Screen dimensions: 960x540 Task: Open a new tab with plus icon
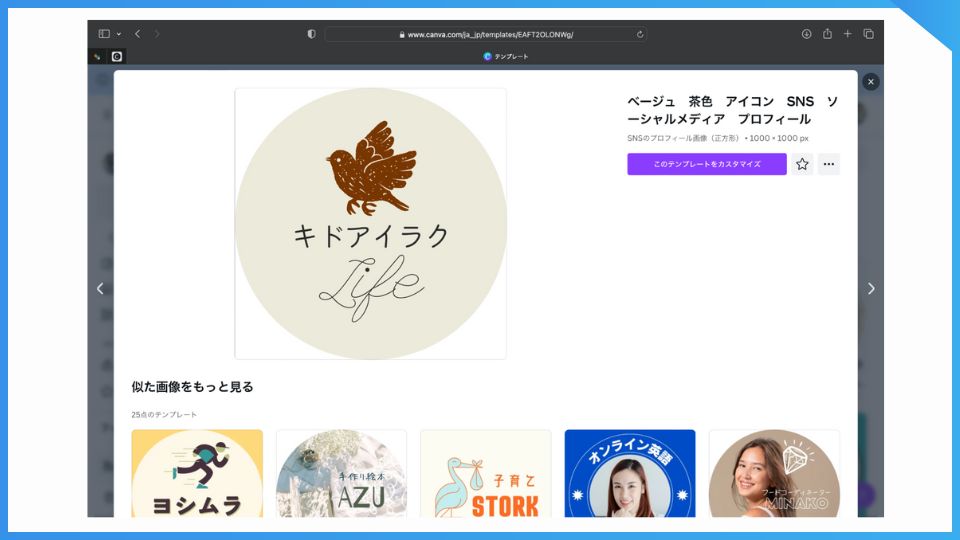coord(847,34)
